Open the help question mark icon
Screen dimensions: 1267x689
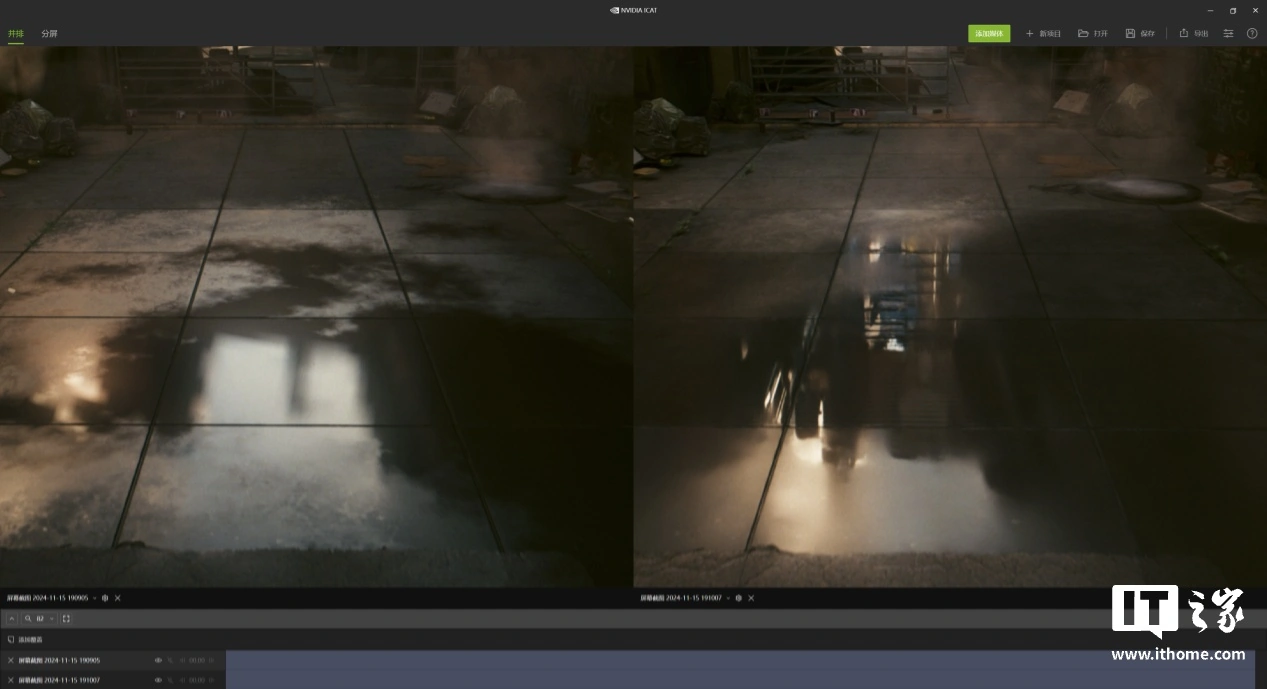pyautogui.click(x=1252, y=33)
